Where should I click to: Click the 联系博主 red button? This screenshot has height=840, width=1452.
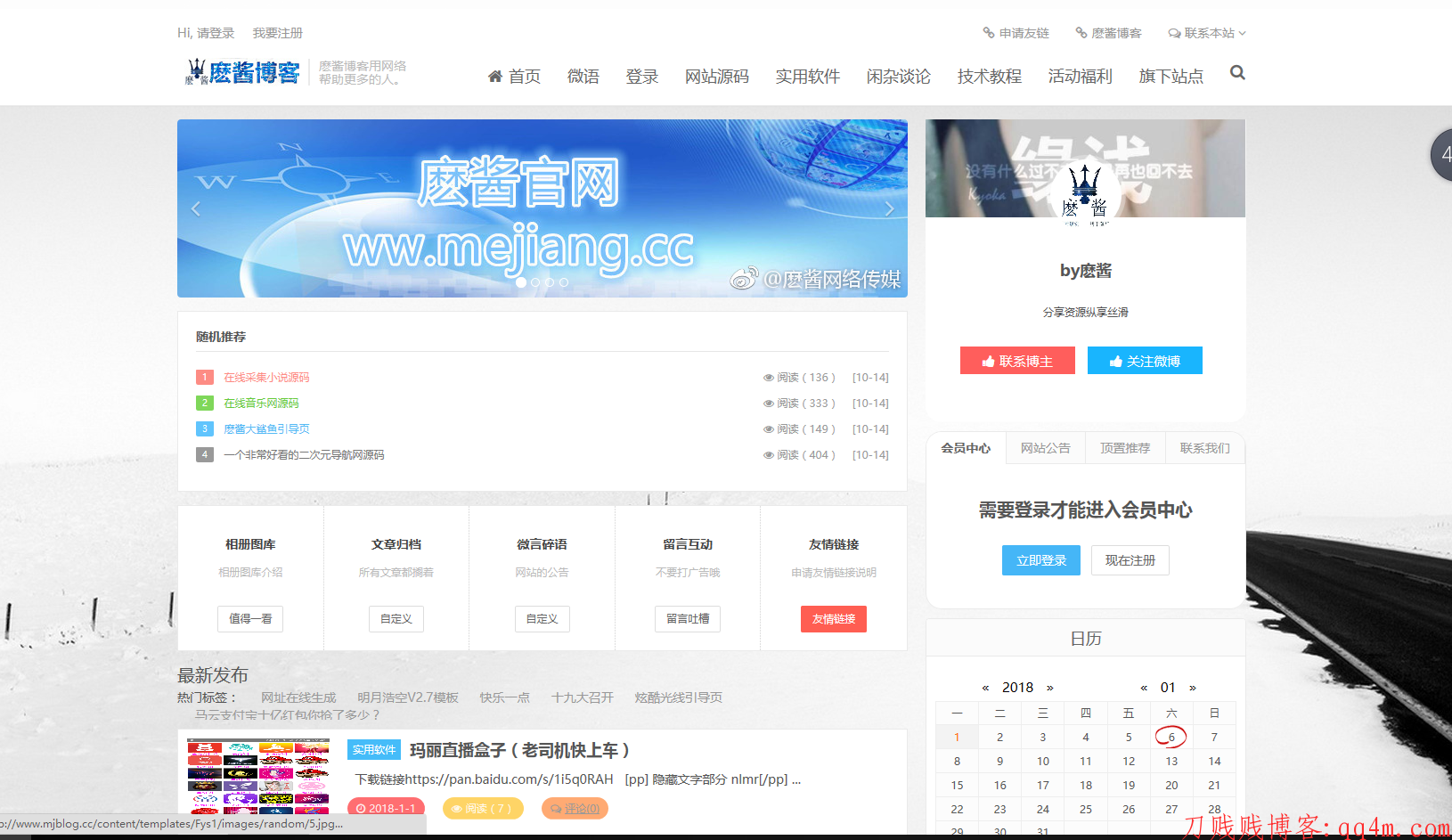click(x=1017, y=361)
